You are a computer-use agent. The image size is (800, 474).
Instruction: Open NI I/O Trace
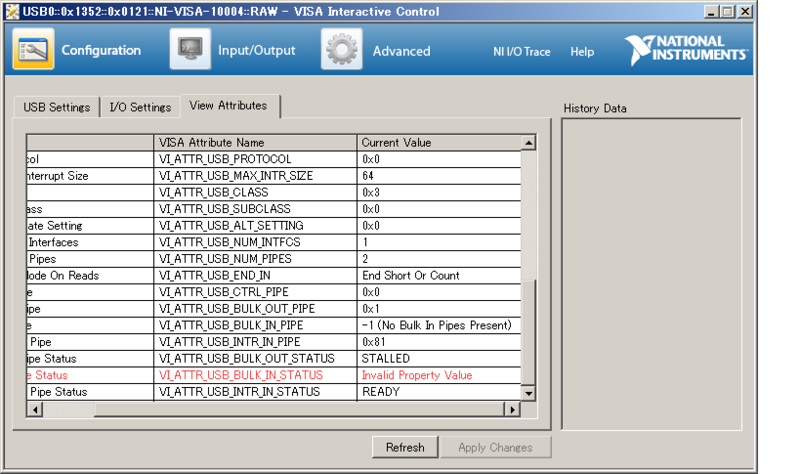(521, 52)
